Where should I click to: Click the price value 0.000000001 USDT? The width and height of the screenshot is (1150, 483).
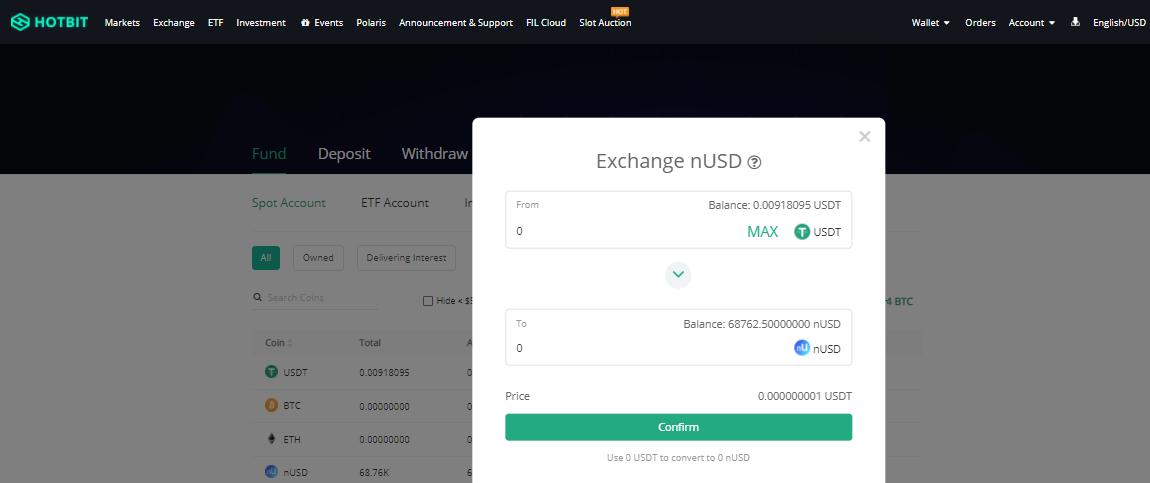point(805,397)
